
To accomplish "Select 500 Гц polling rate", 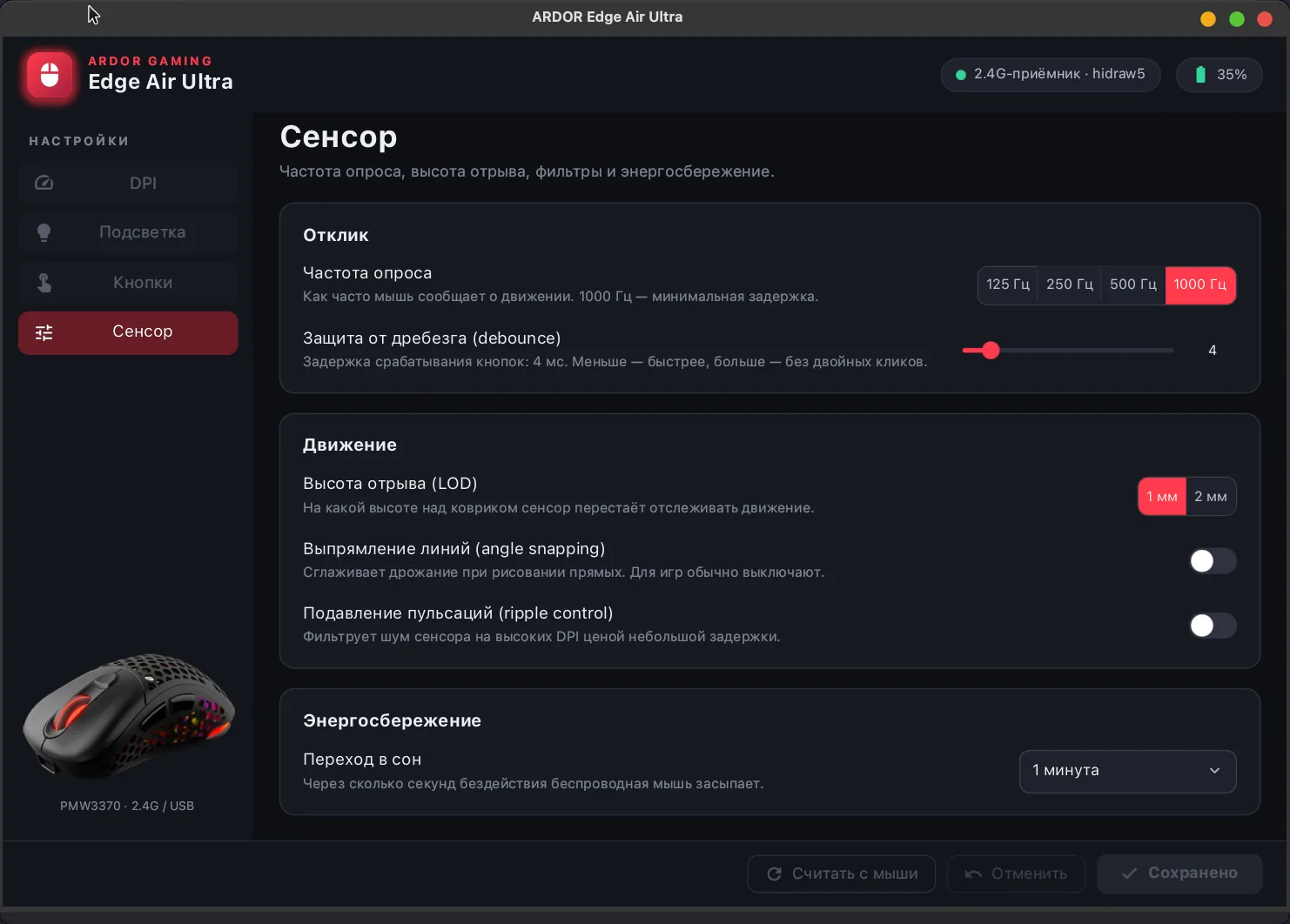I will point(1133,285).
